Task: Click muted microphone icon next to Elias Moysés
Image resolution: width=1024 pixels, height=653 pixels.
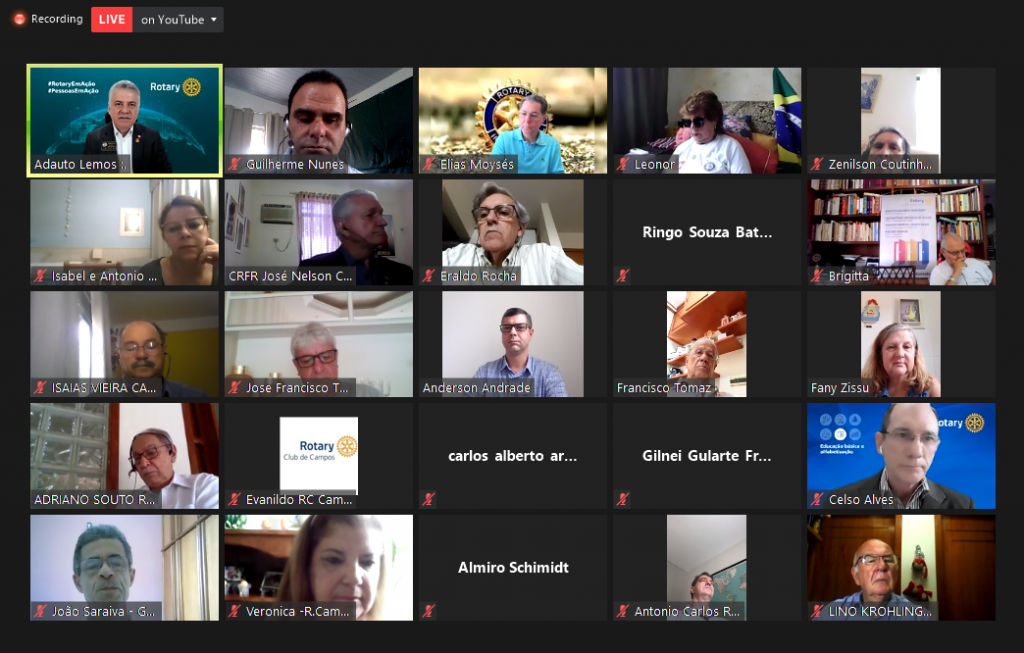Action: [x=429, y=164]
